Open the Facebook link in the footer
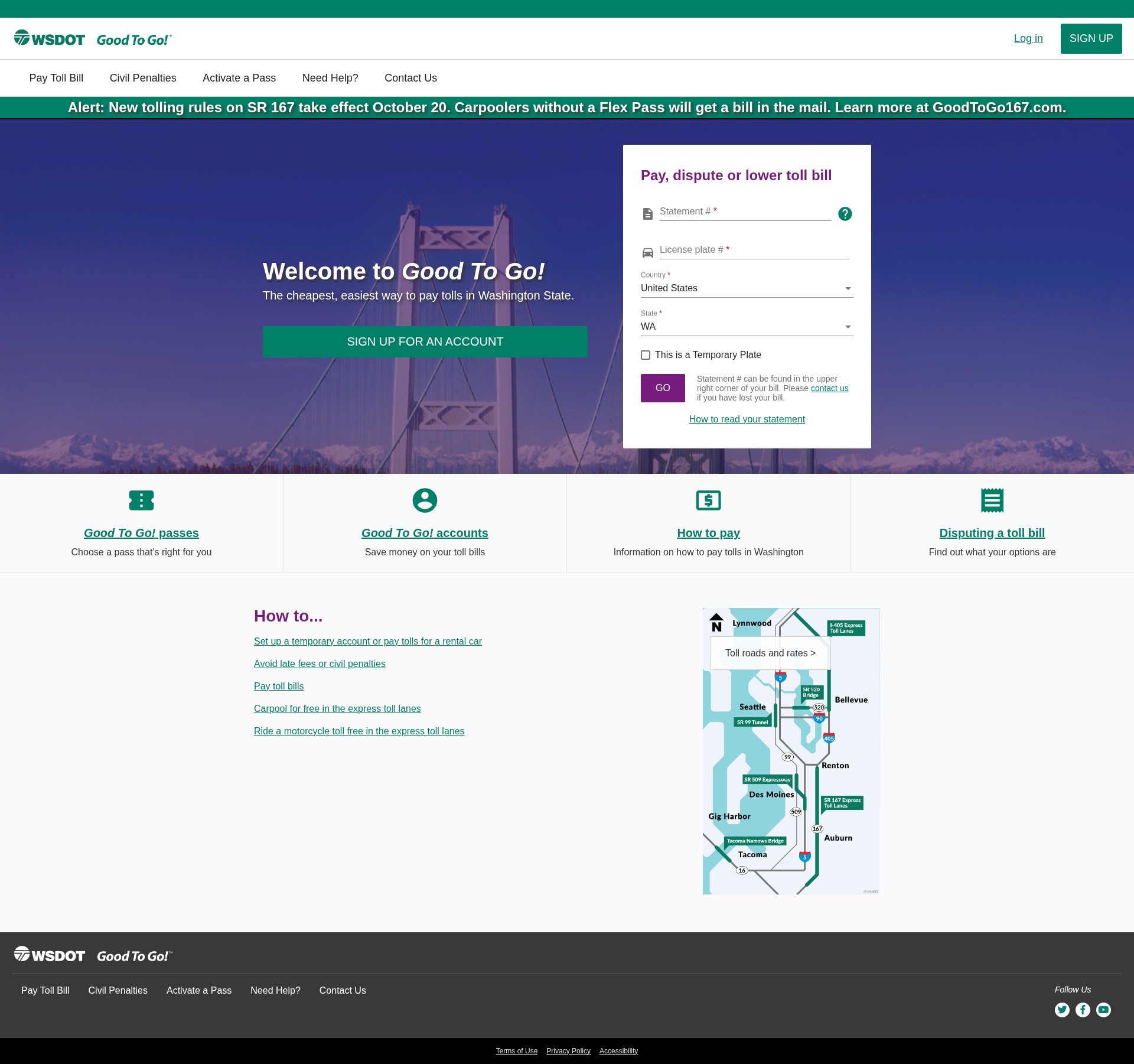This screenshot has height=1064, width=1134. point(1083,1010)
